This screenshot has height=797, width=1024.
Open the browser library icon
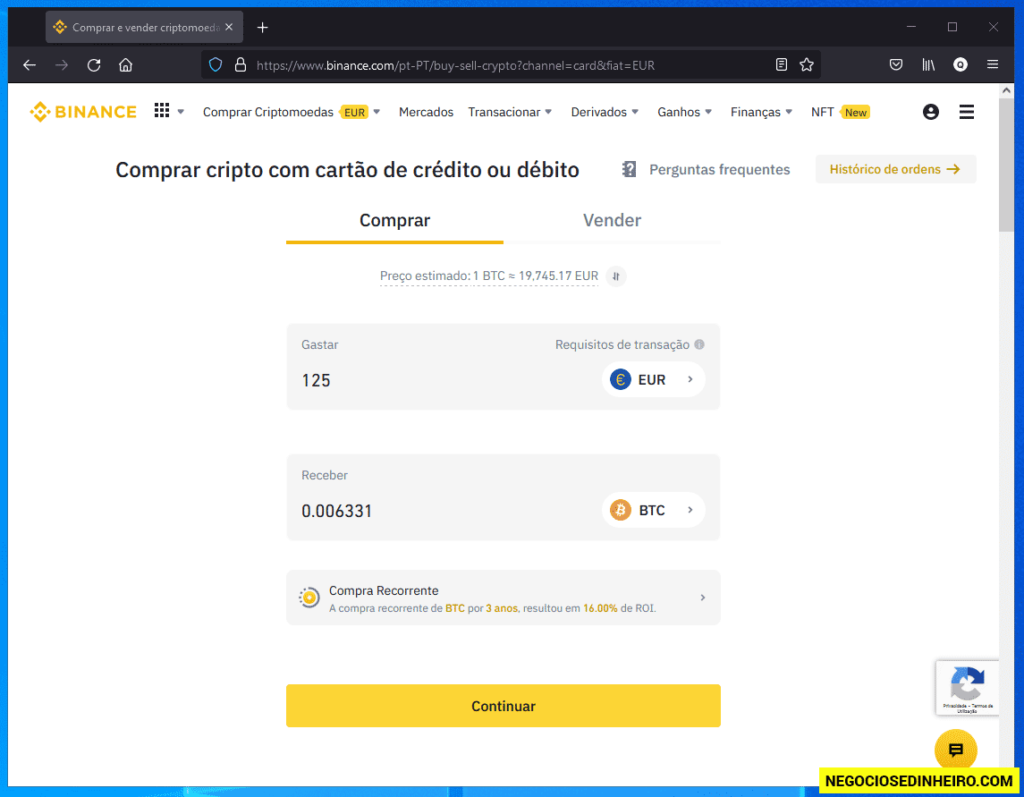coord(928,65)
